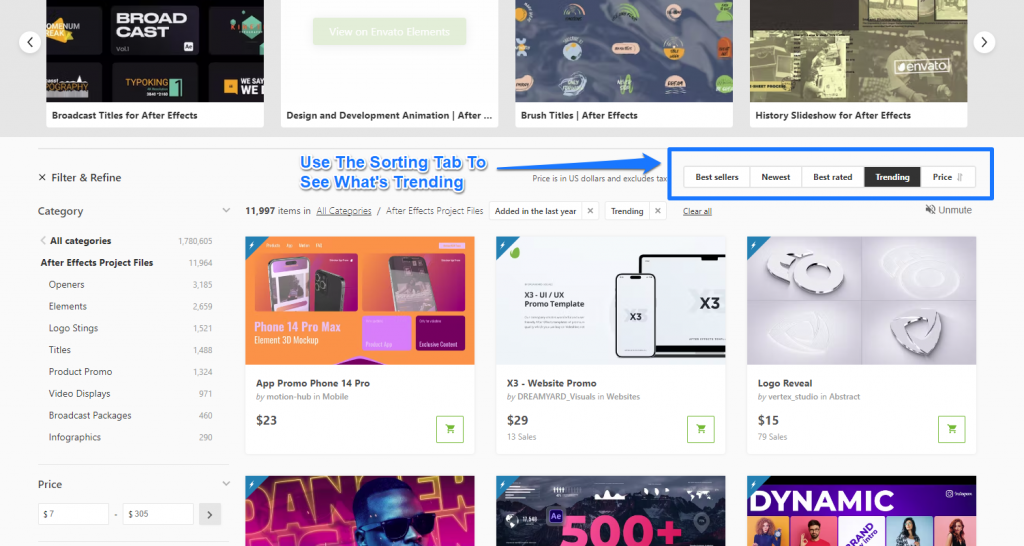Viewport: 1024px width, 546px height.
Task: Open Brush Titles After Effects card
Action: click(x=624, y=63)
